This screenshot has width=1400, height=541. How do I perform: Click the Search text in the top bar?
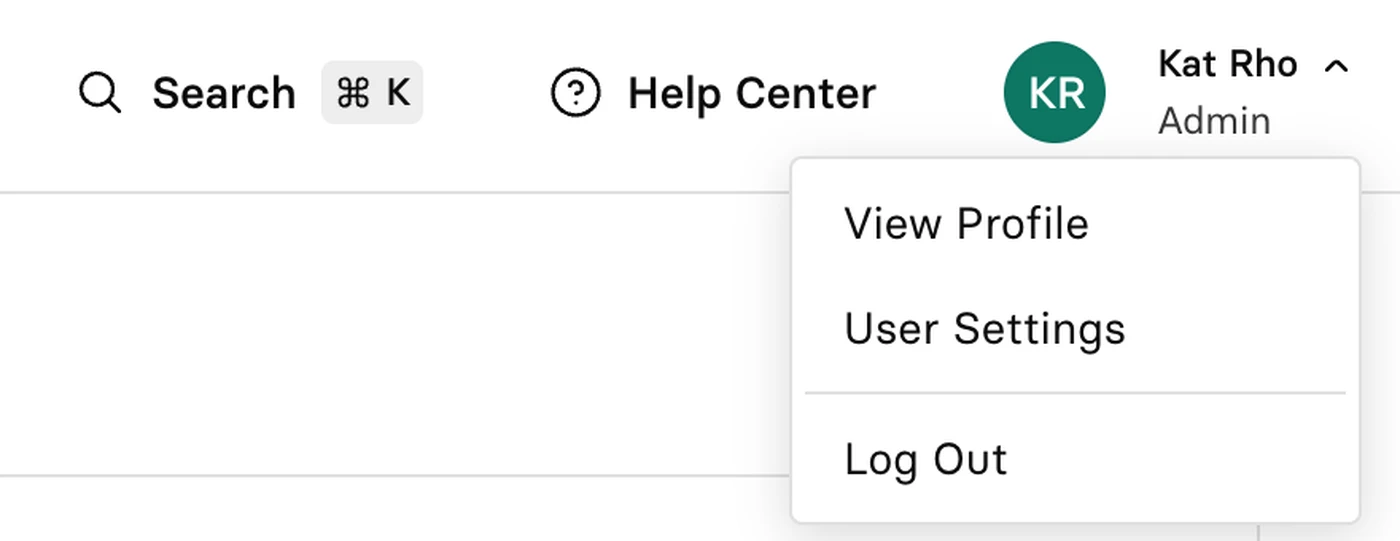[224, 94]
